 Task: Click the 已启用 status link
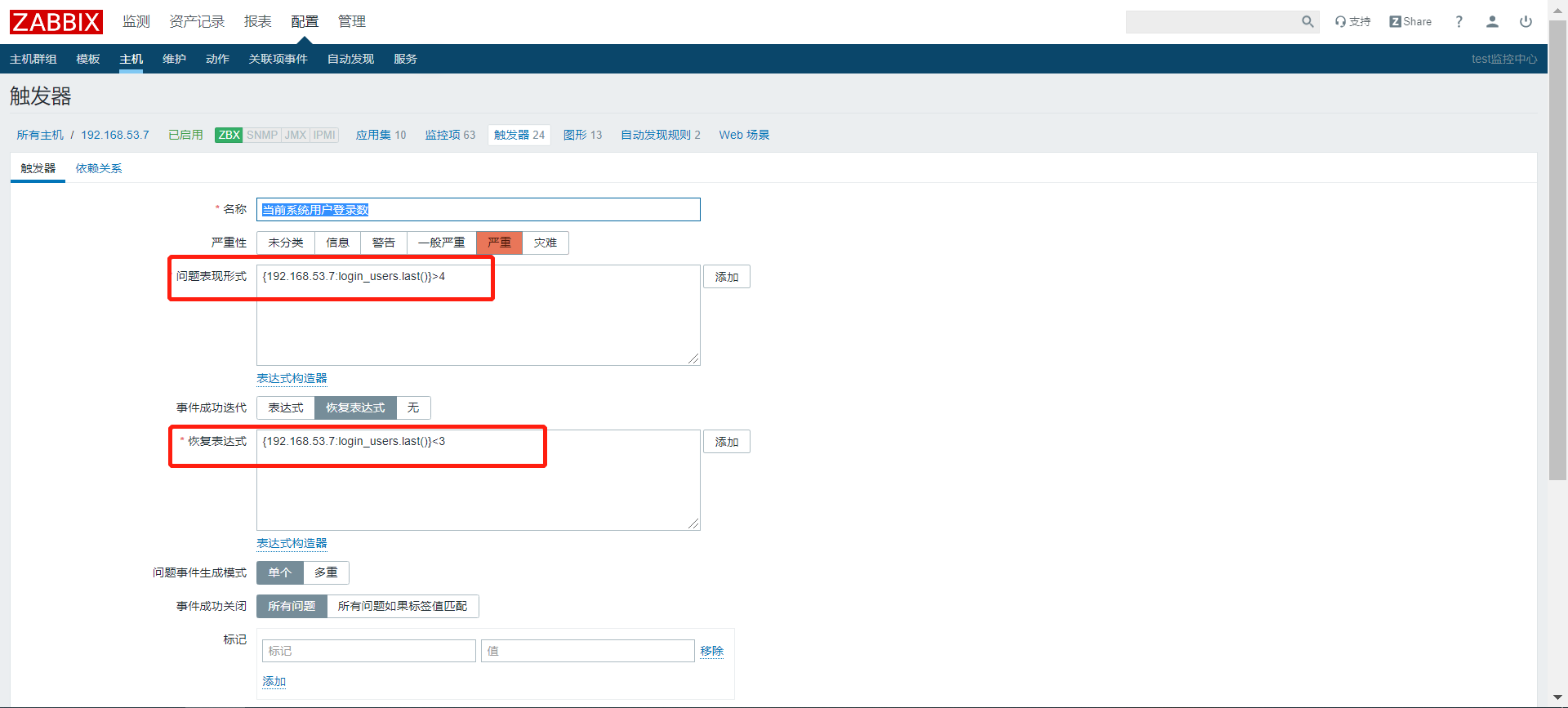coord(185,135)
